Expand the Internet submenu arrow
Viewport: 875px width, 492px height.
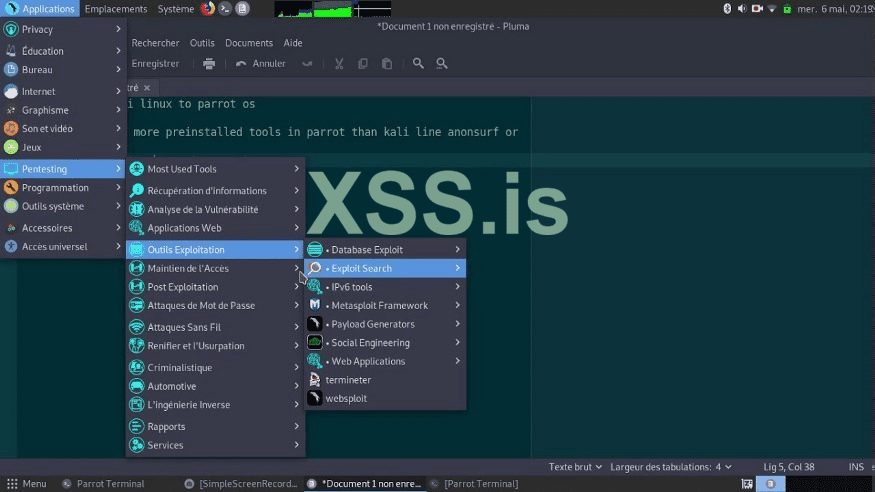tap(118, 91)
